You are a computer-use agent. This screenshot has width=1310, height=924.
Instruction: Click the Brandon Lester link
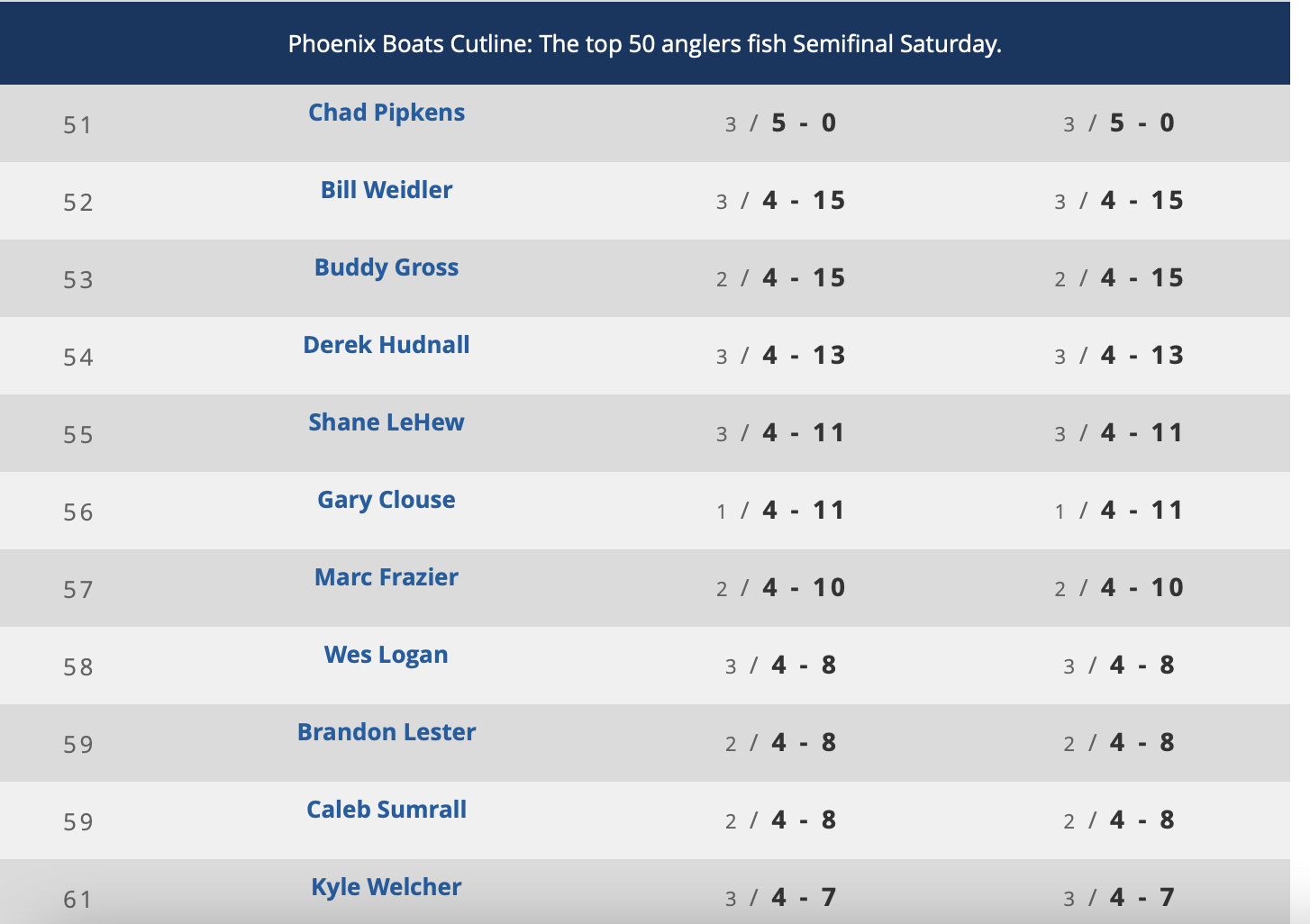coord(387,732)
